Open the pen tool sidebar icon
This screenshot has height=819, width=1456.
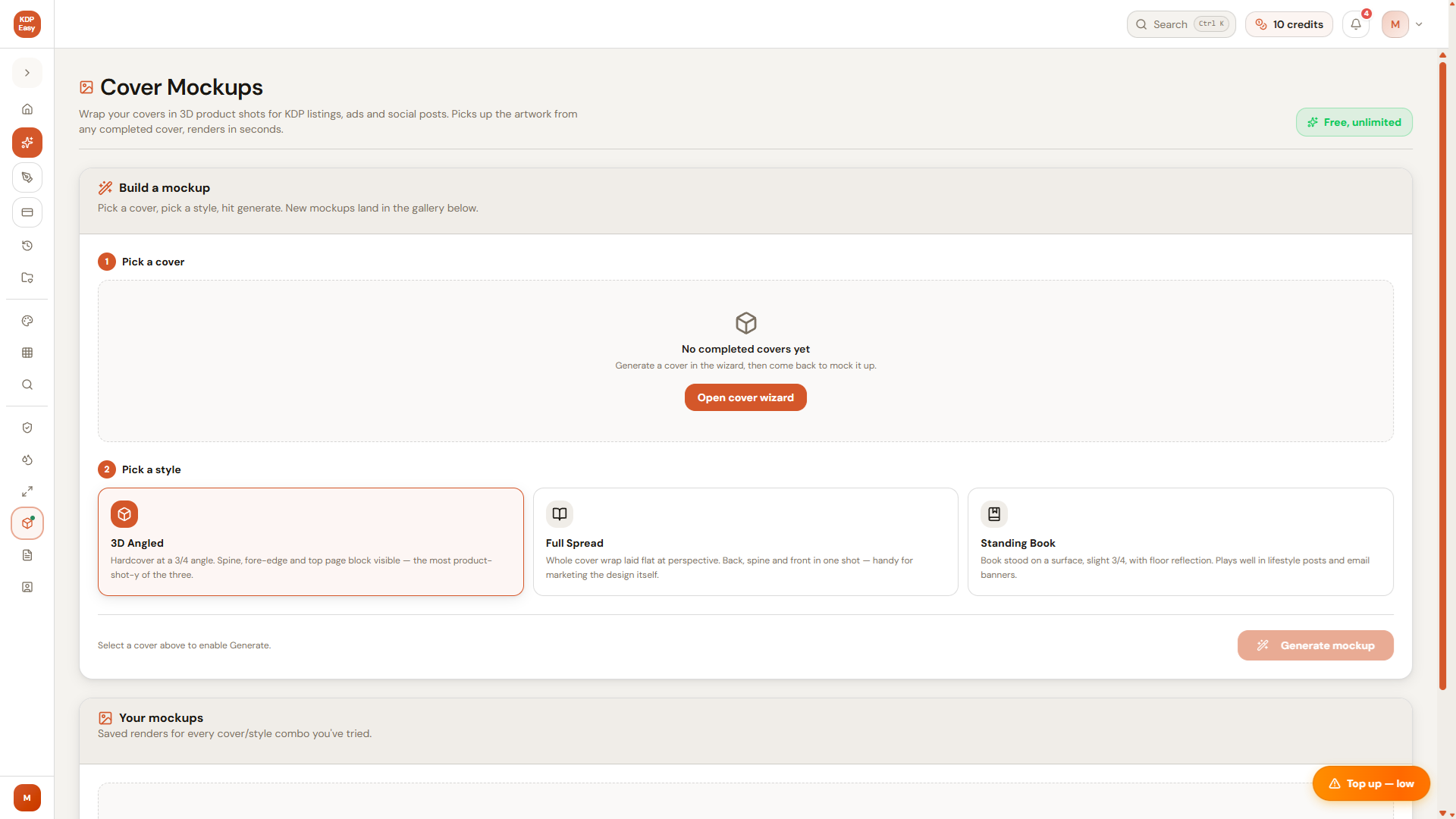27,177
